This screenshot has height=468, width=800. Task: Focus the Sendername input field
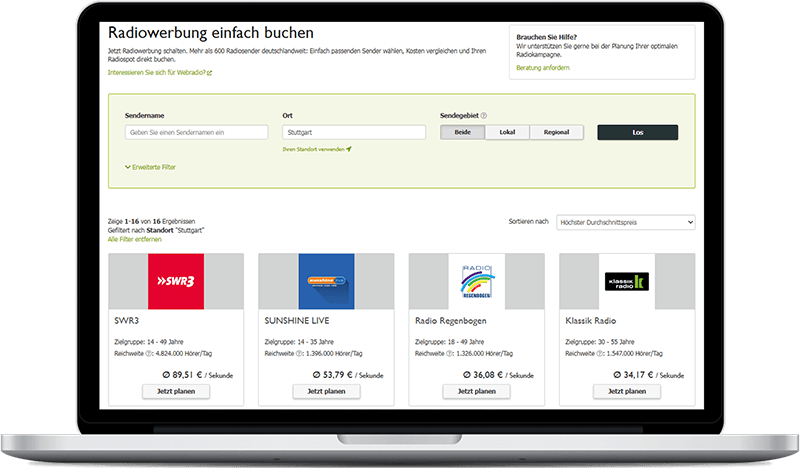[196, 132]
